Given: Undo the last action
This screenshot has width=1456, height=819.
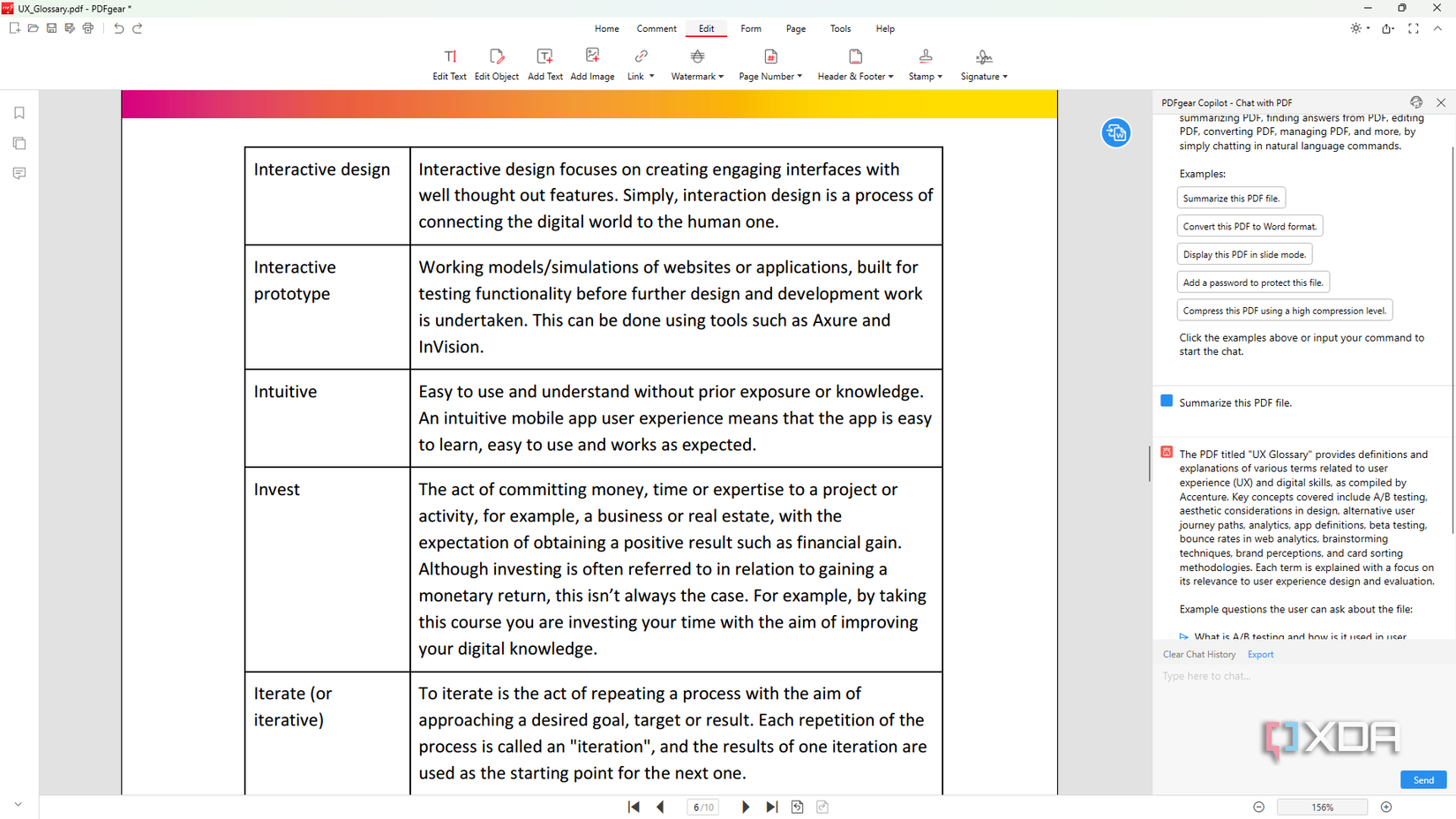Looking at the screenshot, I should pyautogui.click(x=119, y=28).
